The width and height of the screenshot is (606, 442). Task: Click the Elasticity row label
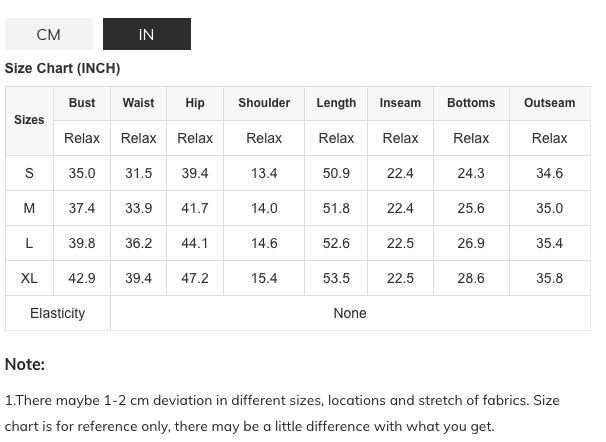58,313
